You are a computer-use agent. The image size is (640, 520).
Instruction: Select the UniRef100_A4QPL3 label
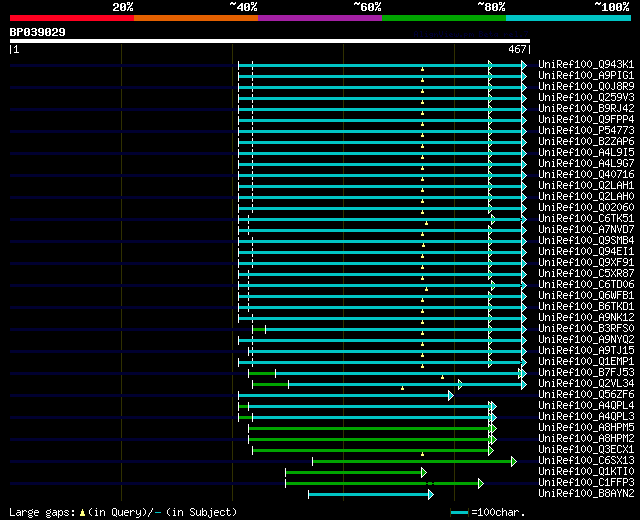coord(586,417)
